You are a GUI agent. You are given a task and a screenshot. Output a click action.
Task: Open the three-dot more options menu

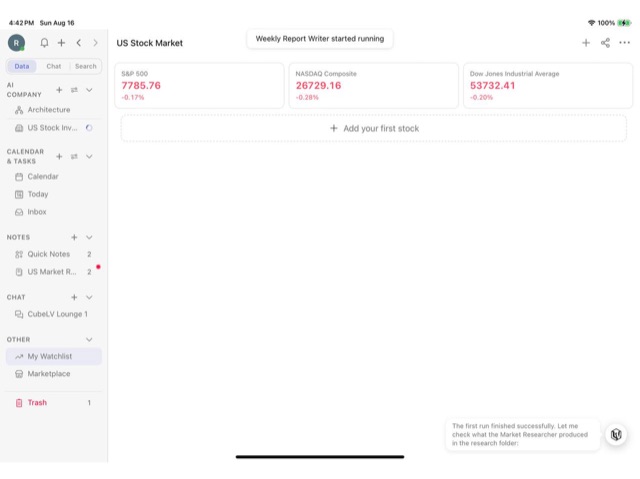pos(624,42)
